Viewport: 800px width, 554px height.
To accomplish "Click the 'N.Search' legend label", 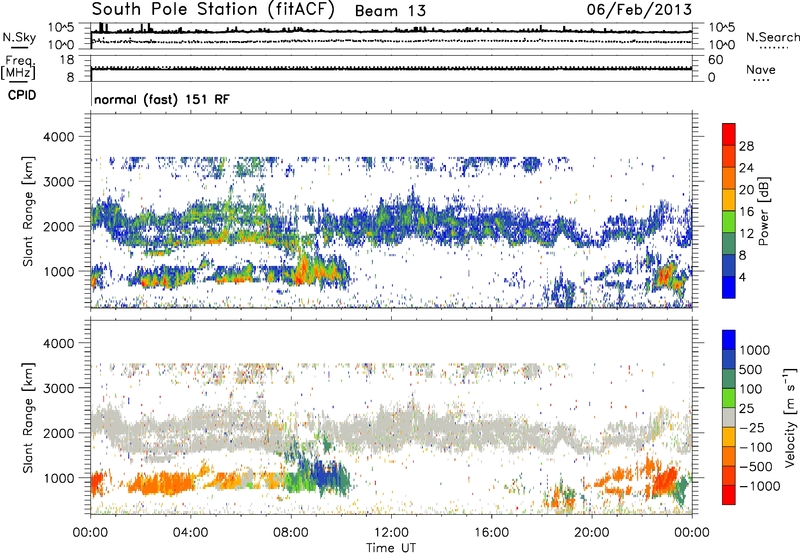I will tap(772, 37).
